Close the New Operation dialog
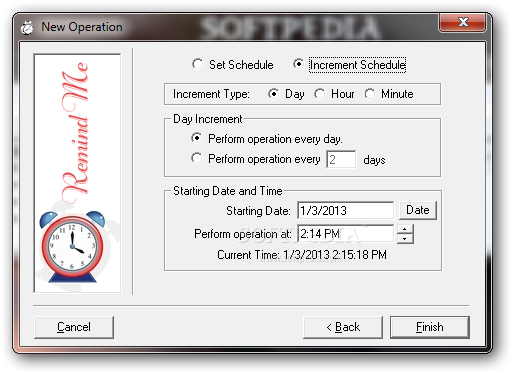513x374 pixels. (462, 22)
